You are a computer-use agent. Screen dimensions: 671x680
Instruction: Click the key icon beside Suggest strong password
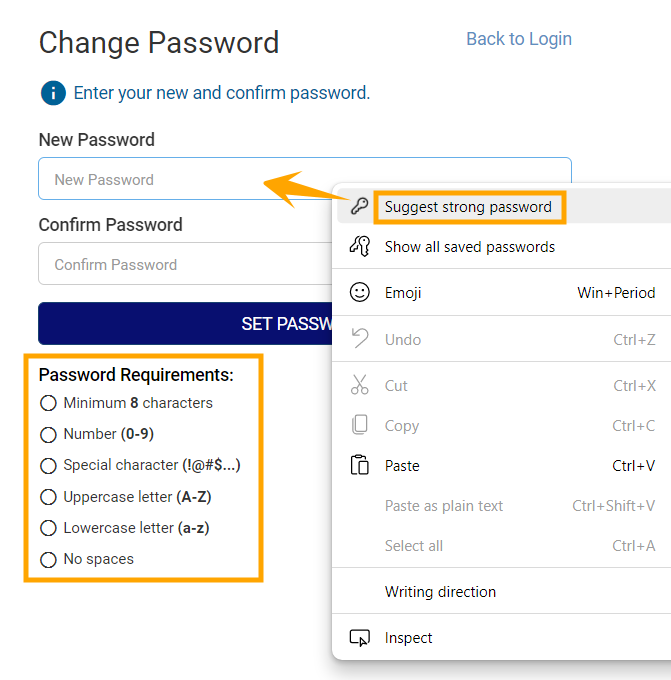pos(359,207)
